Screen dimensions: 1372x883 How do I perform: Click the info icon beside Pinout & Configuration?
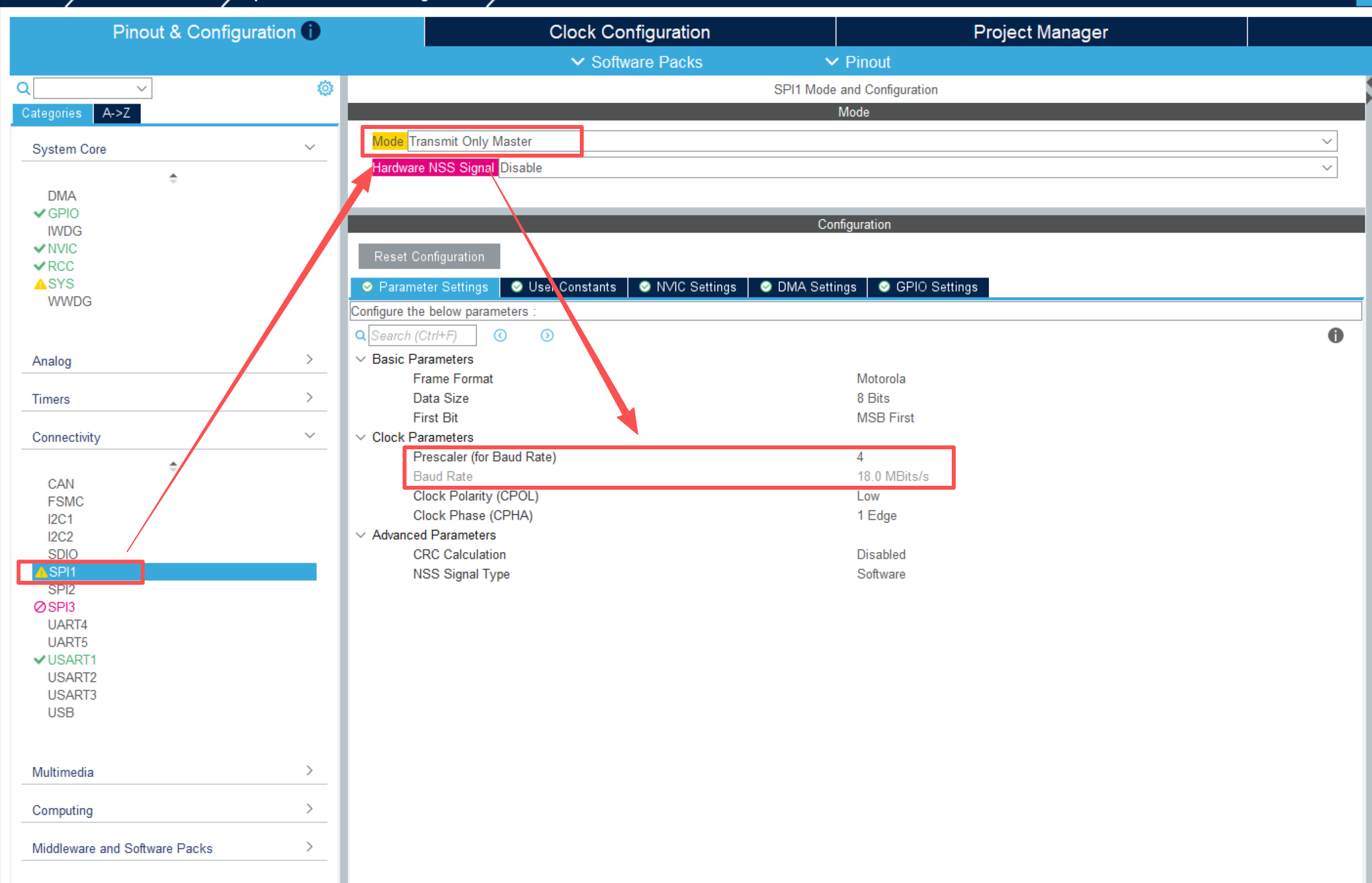(x=311, y=31)
